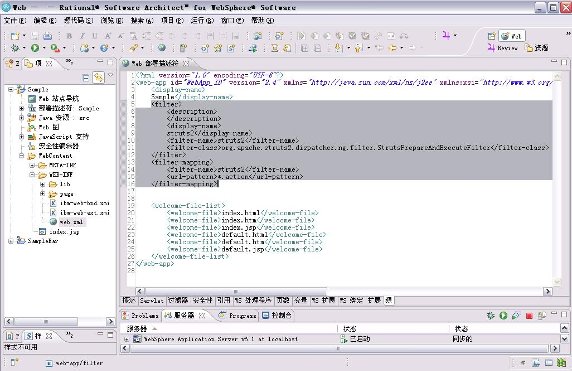Toggle Italic formatting in the toolbar
The image size is (572, 371).
coord(82,36)
